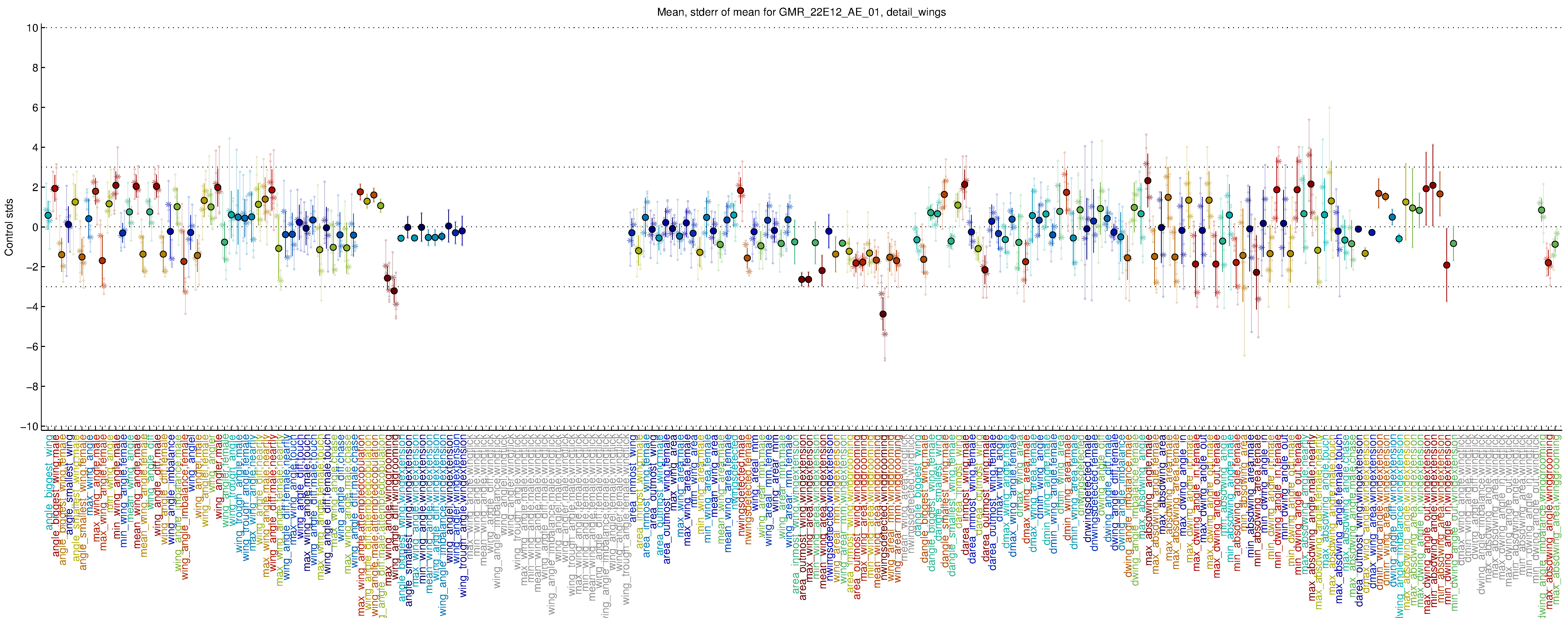Click the plot title mentioning GMR_22E12_AE_01

[x=801, y=12]
